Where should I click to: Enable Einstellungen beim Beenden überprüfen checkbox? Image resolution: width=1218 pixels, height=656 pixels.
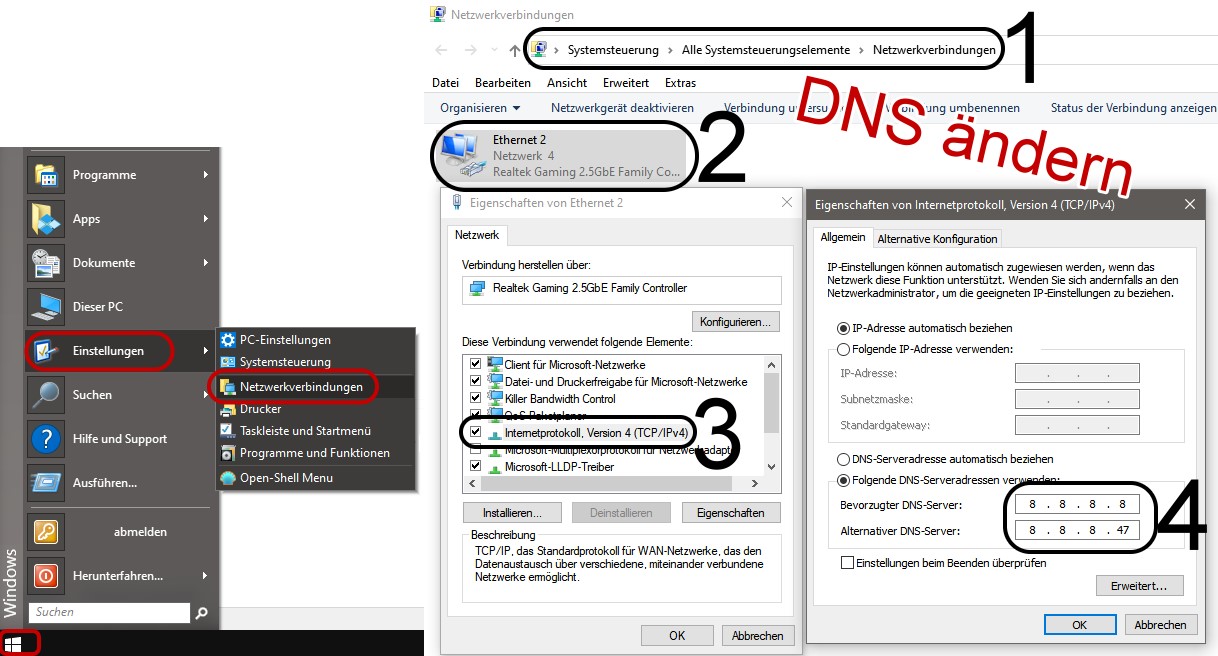[848, 563]
